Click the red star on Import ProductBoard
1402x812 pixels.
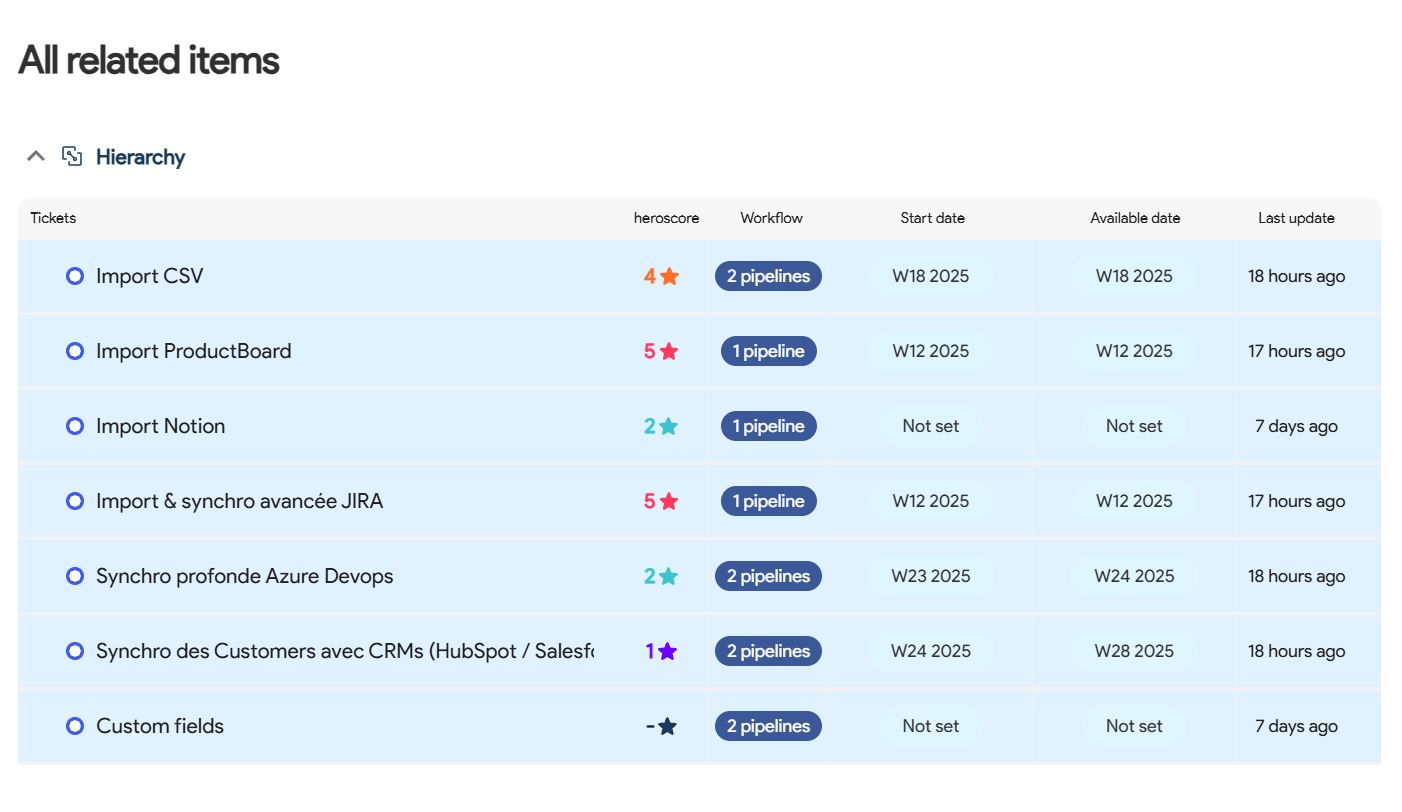669,351
